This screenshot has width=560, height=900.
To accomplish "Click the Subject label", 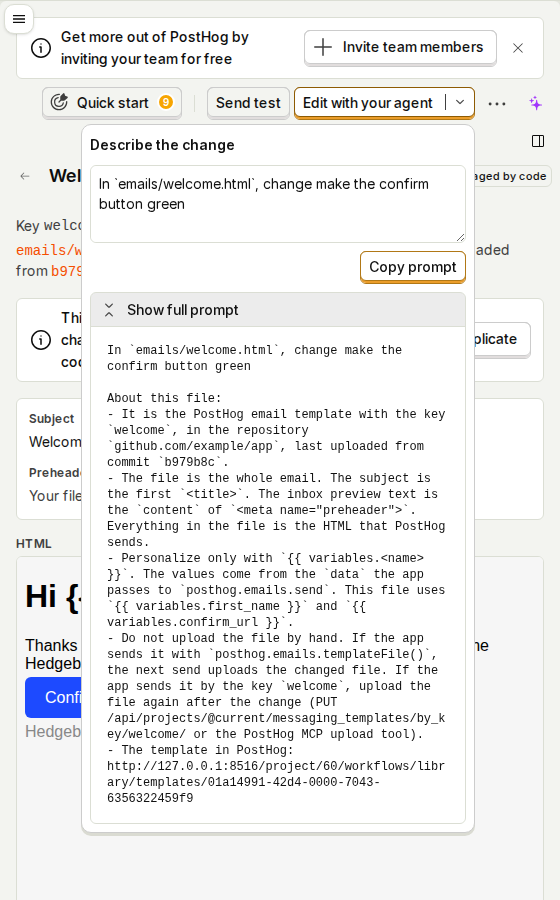I will pos(52,418).
